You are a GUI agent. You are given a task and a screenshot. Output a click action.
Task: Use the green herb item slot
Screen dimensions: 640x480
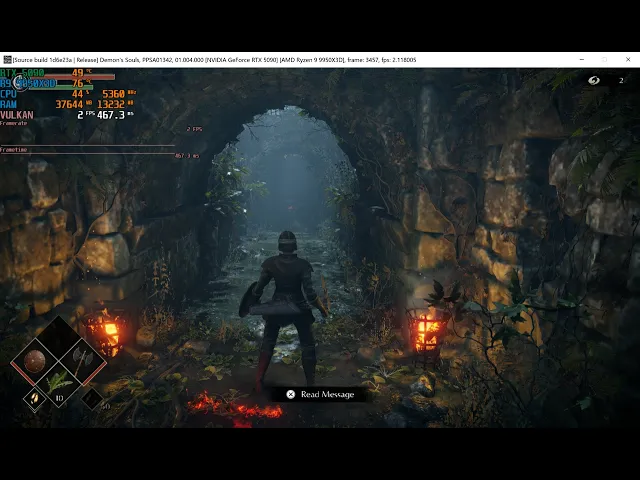[x=59, y=385]
